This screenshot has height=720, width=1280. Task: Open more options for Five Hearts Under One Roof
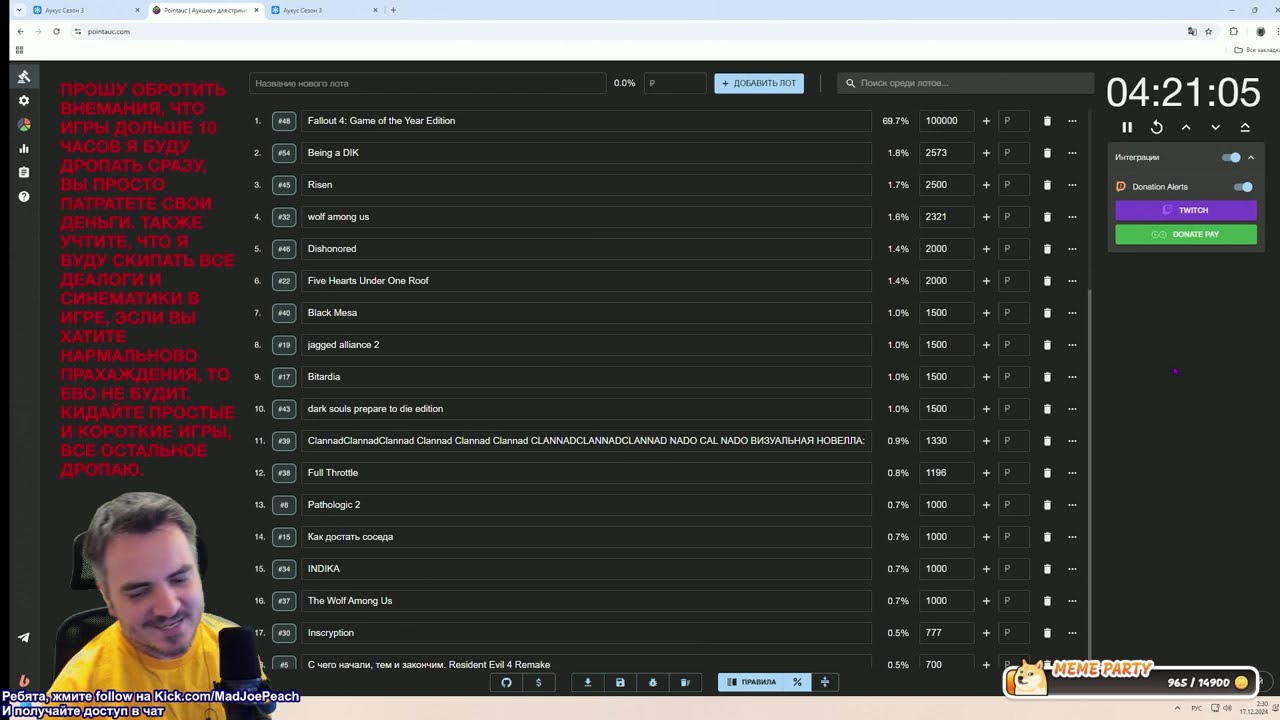(1072, 281)
